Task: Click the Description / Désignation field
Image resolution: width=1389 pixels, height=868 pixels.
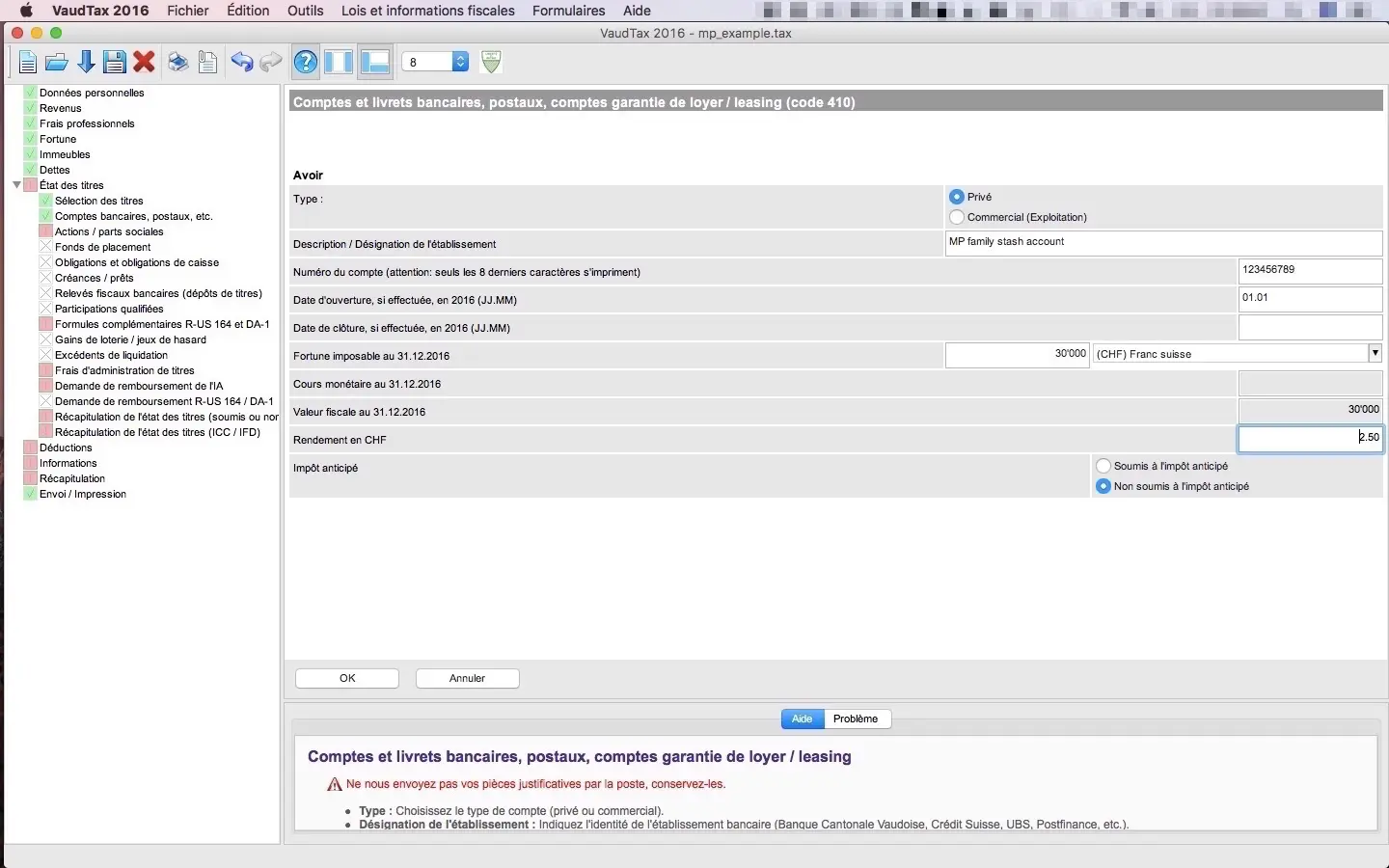Action: click(x=1163, y=243)
